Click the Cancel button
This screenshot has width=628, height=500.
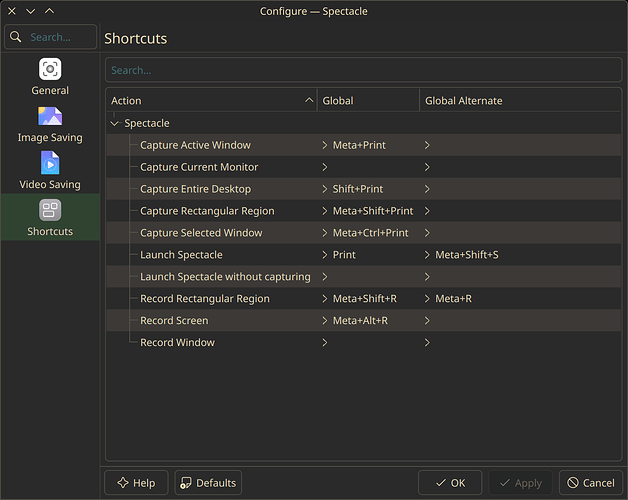pos(591,483)
